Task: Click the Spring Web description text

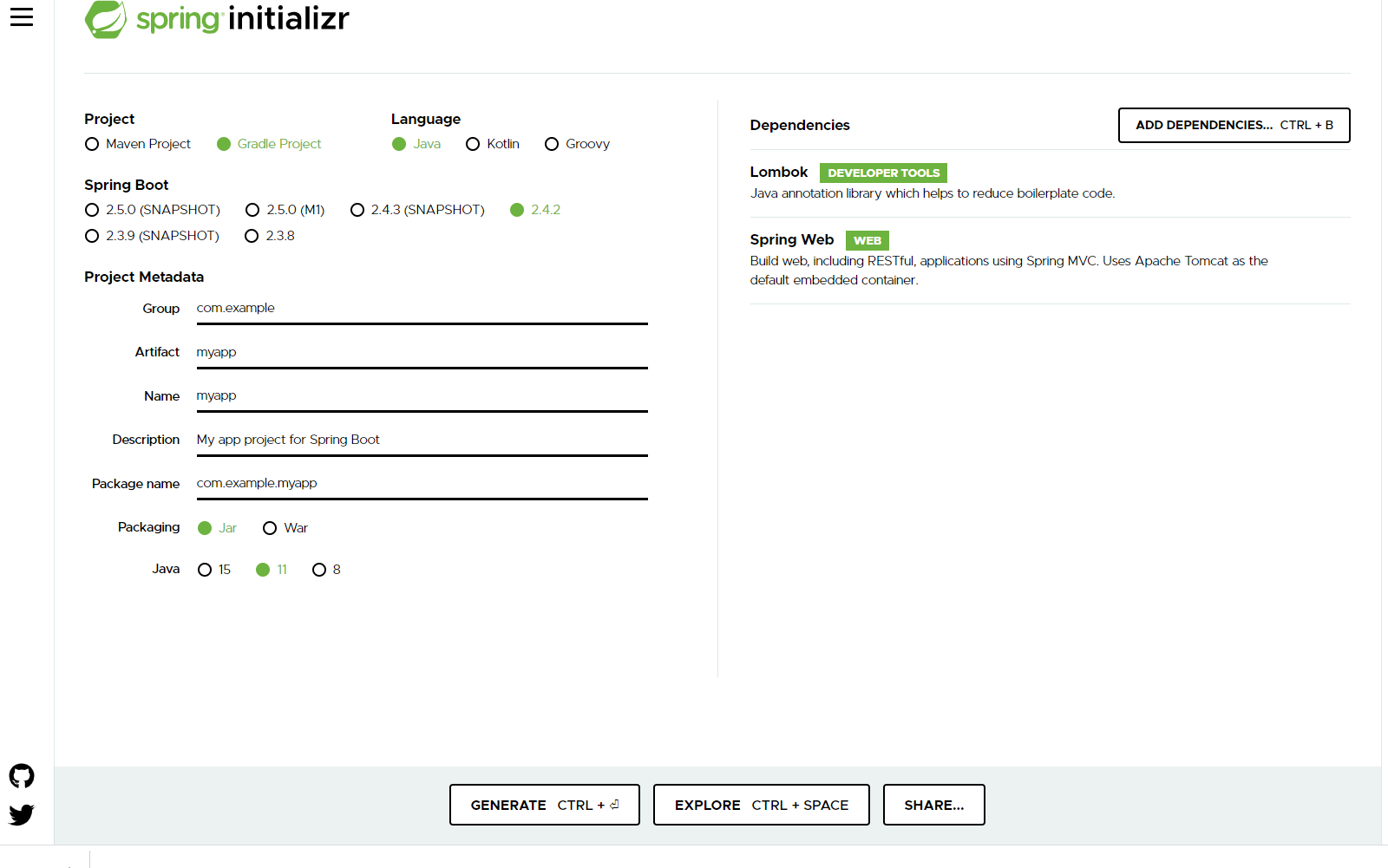Action: click(1009, 271)
